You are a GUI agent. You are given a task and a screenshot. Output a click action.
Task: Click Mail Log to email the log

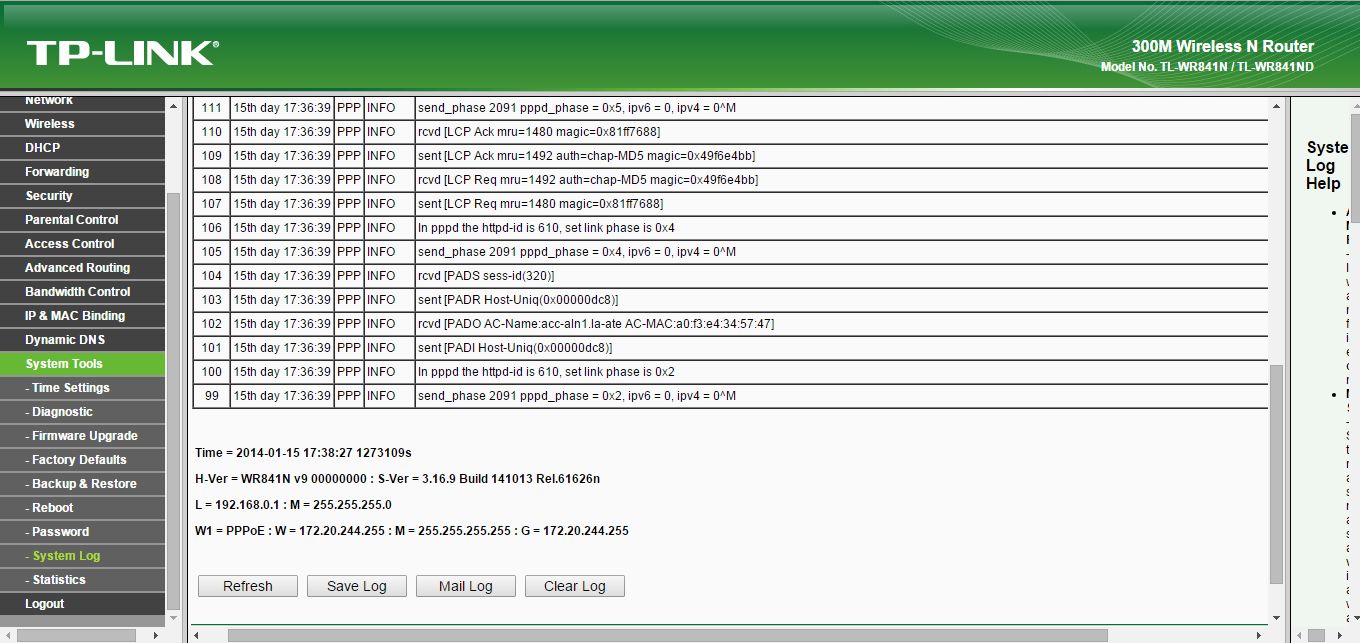click(x=465, y=586)
